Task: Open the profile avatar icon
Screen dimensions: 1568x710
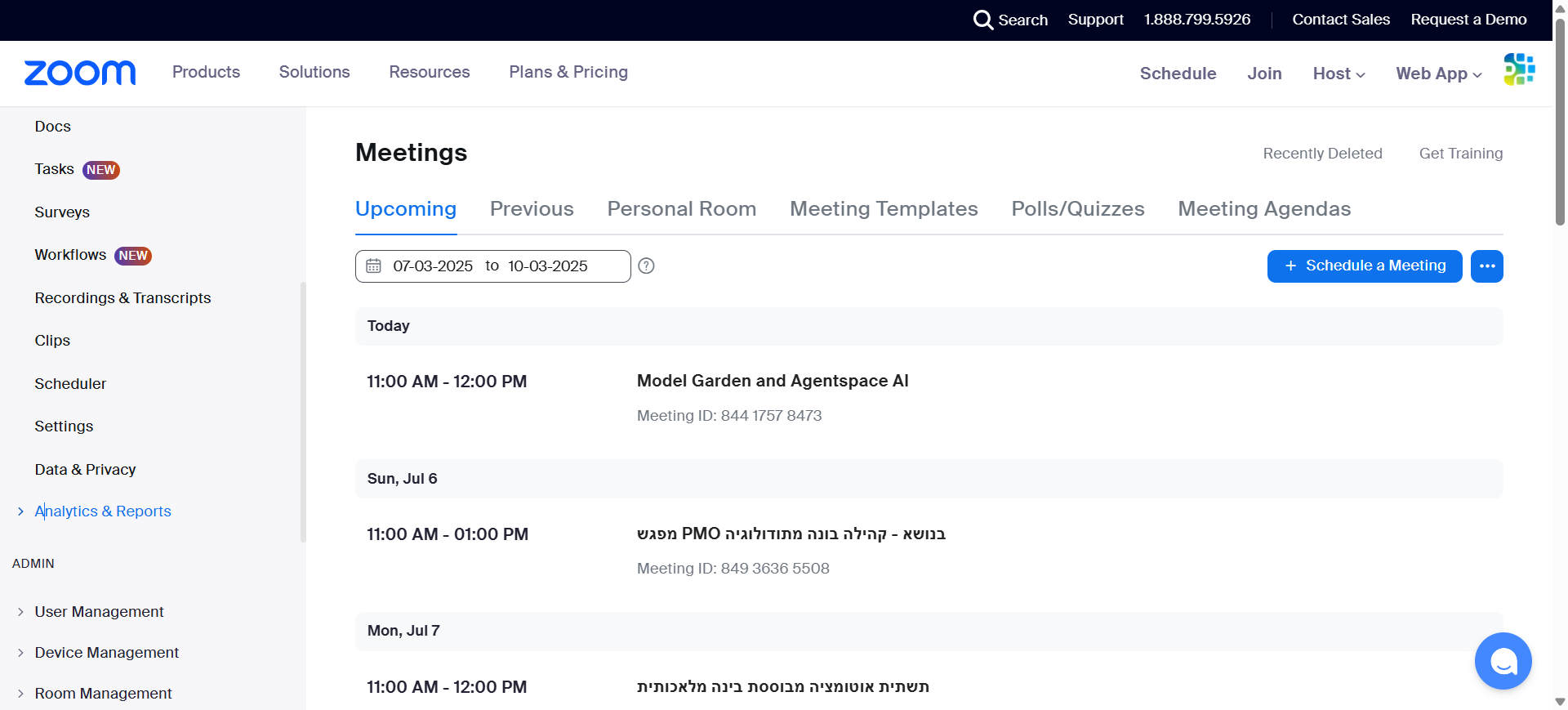Action: 1519,69
